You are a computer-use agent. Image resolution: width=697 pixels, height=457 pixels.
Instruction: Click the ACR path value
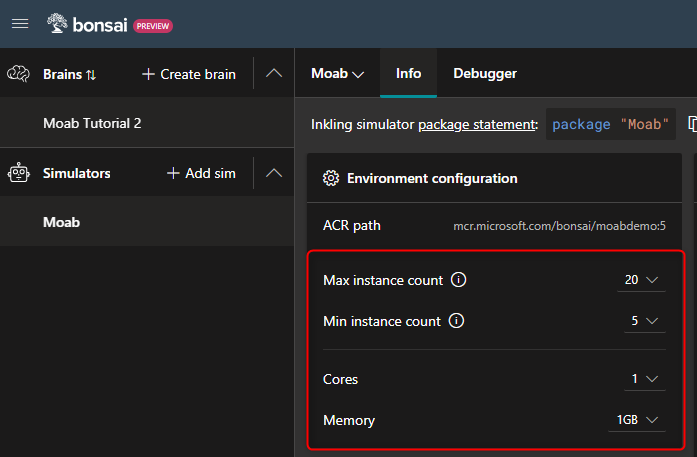click(x=559, y=226)
